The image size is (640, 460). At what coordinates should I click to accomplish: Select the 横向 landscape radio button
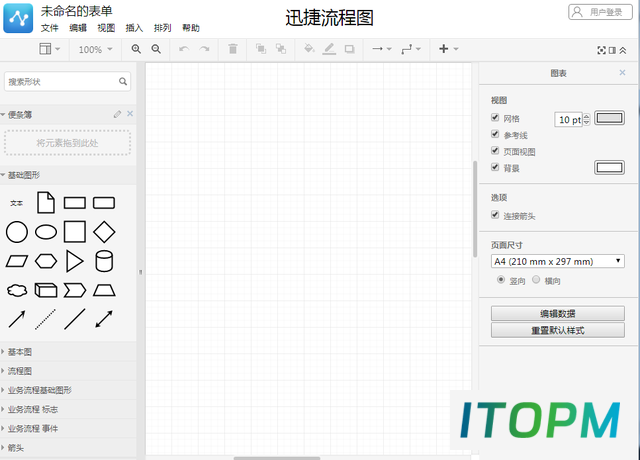[x=536, y=280]
